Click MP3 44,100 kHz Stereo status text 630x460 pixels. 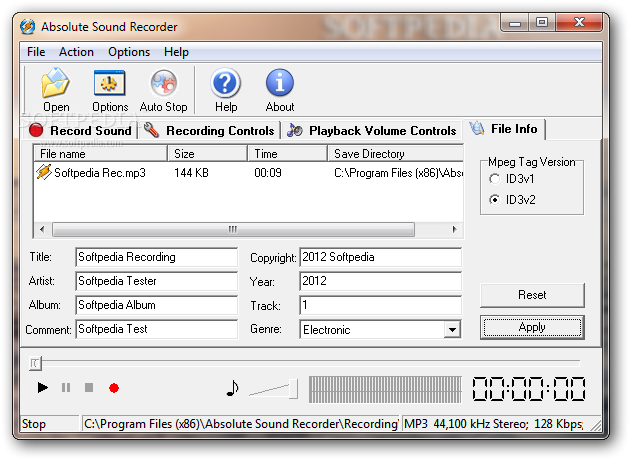493,424
